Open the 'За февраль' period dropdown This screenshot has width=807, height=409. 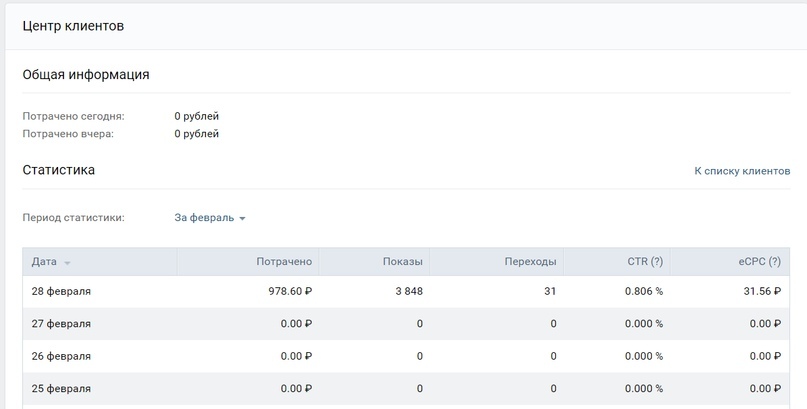point(209,218)
